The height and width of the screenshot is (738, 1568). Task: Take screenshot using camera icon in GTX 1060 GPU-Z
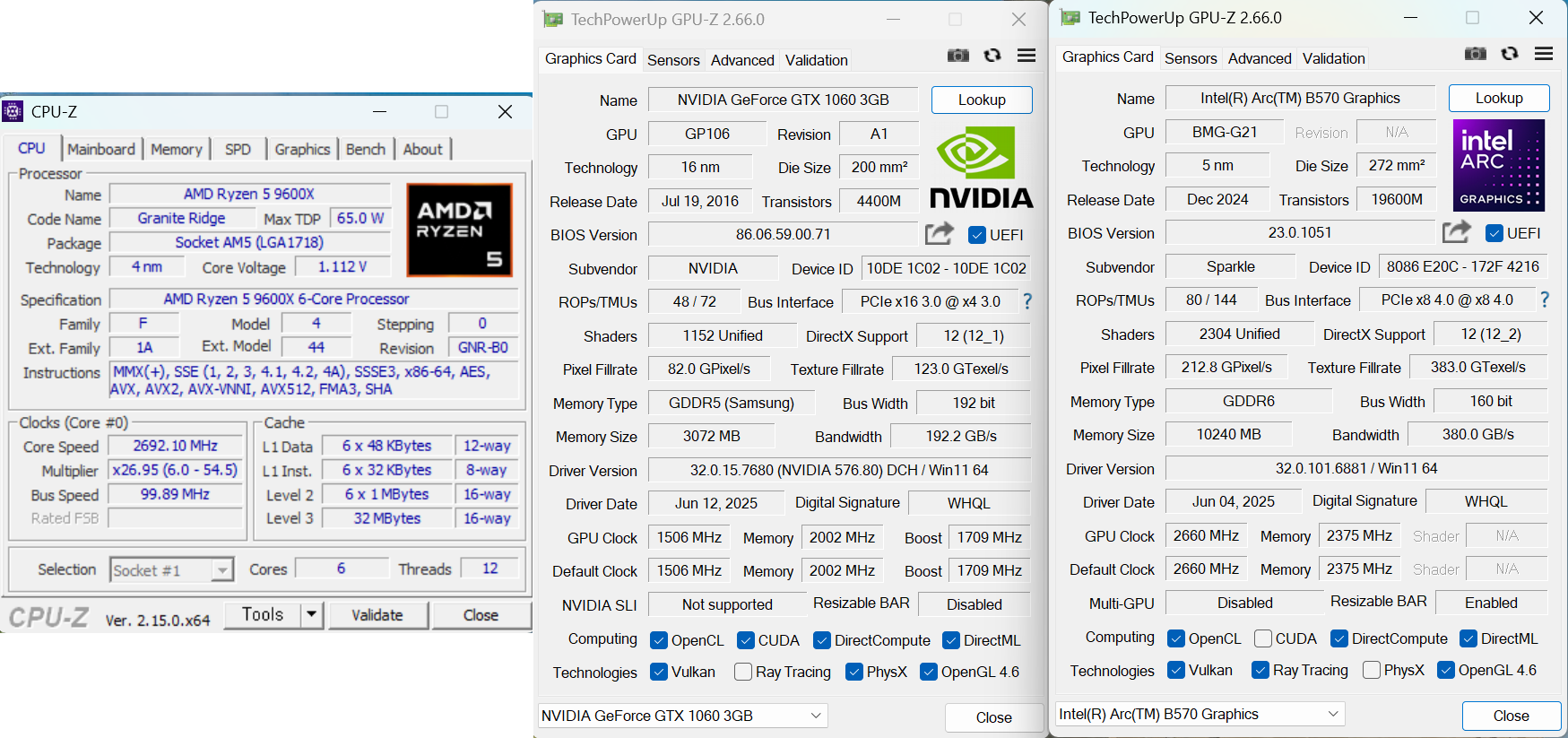click(x=957, y=56)
